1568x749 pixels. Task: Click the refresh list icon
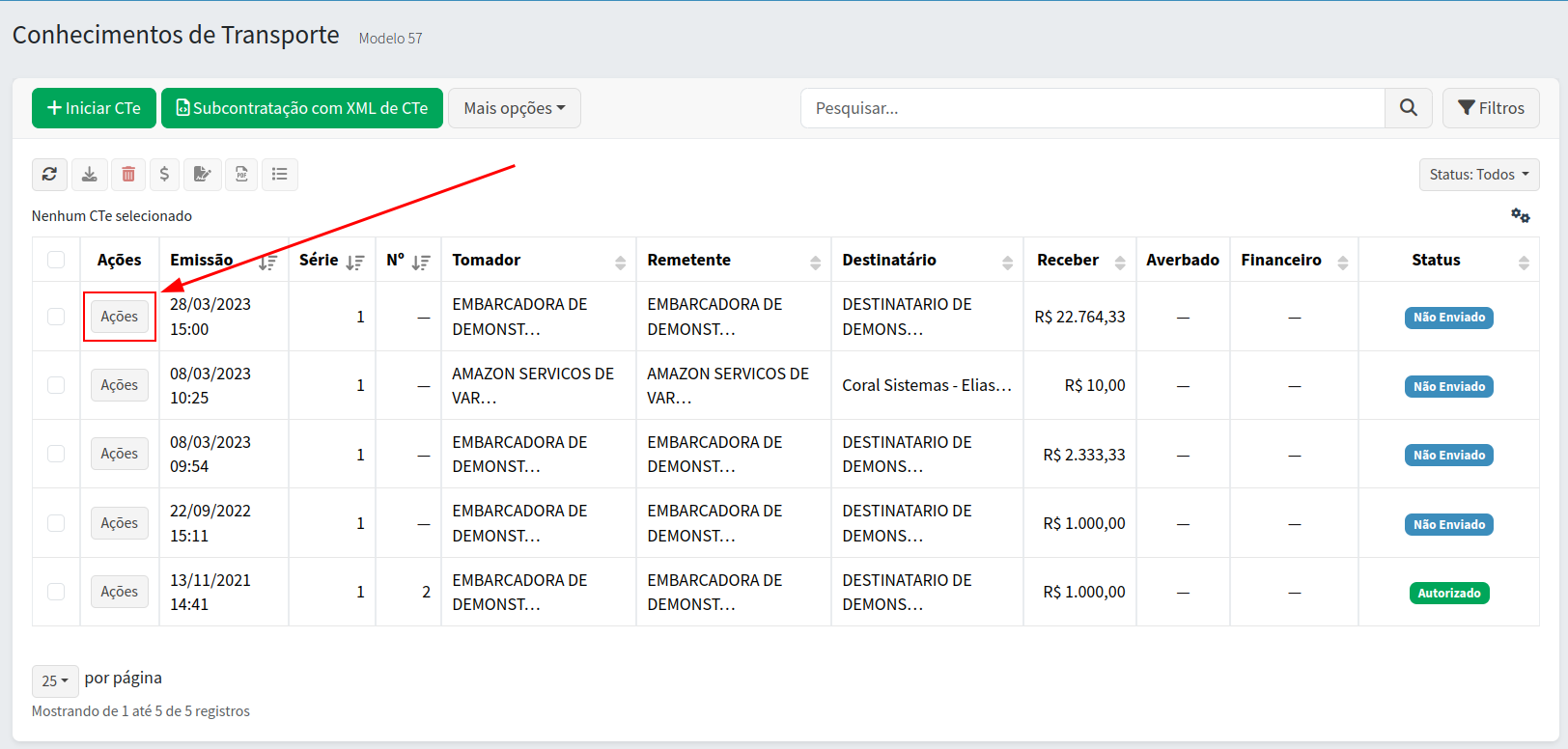[x=49, y=175]
